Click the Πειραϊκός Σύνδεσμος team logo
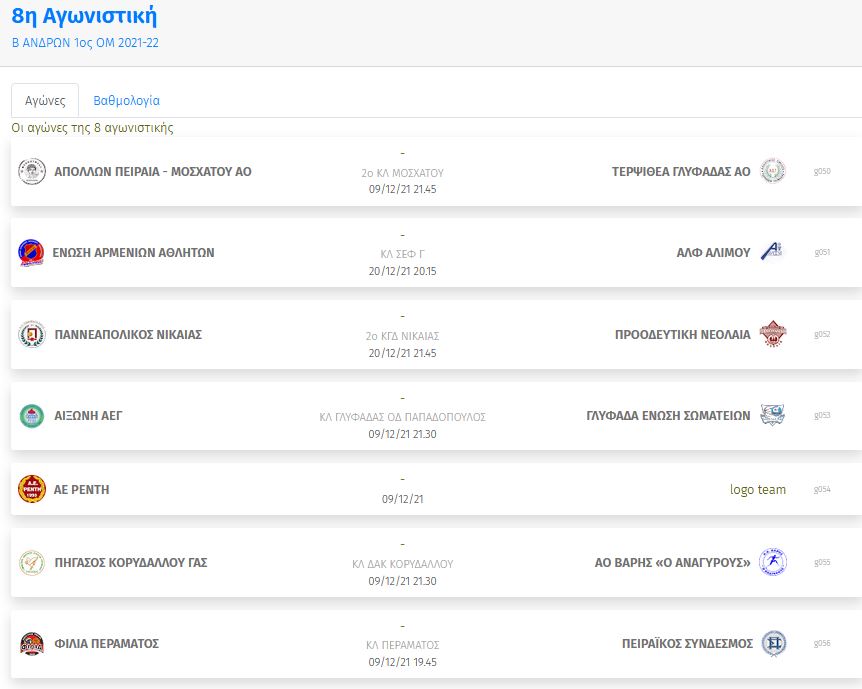862x689 pixels. tap(772, 644)
